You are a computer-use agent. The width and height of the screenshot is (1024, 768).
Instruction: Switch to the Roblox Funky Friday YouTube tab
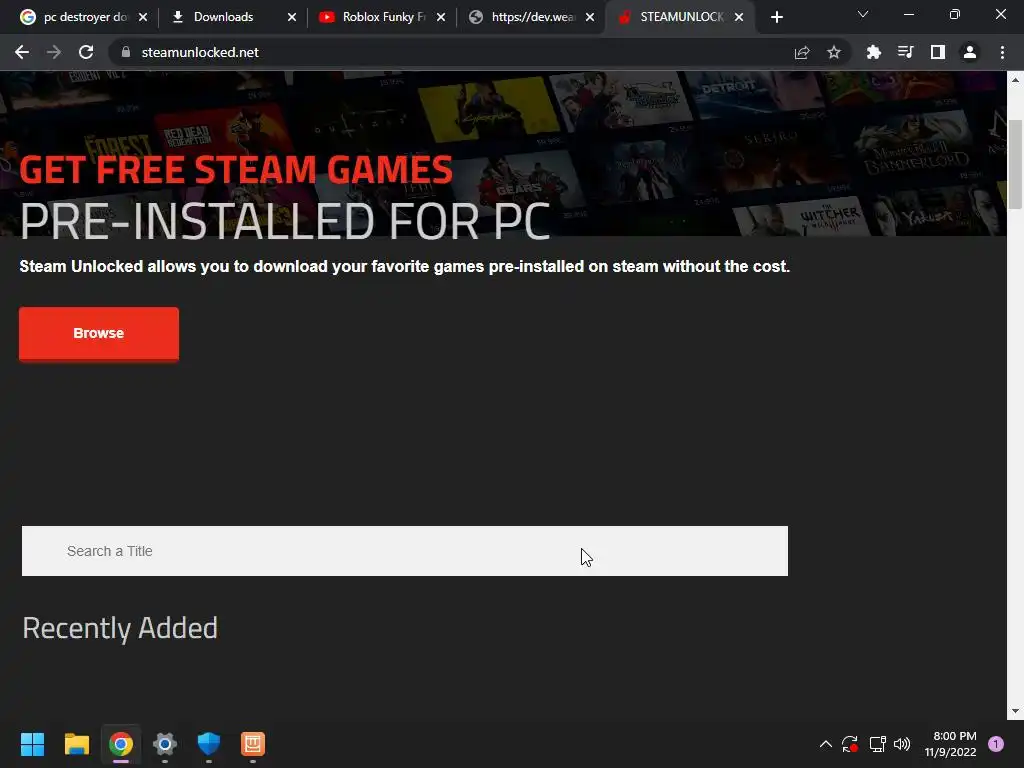pyautogui.click(x=380, y=17)
